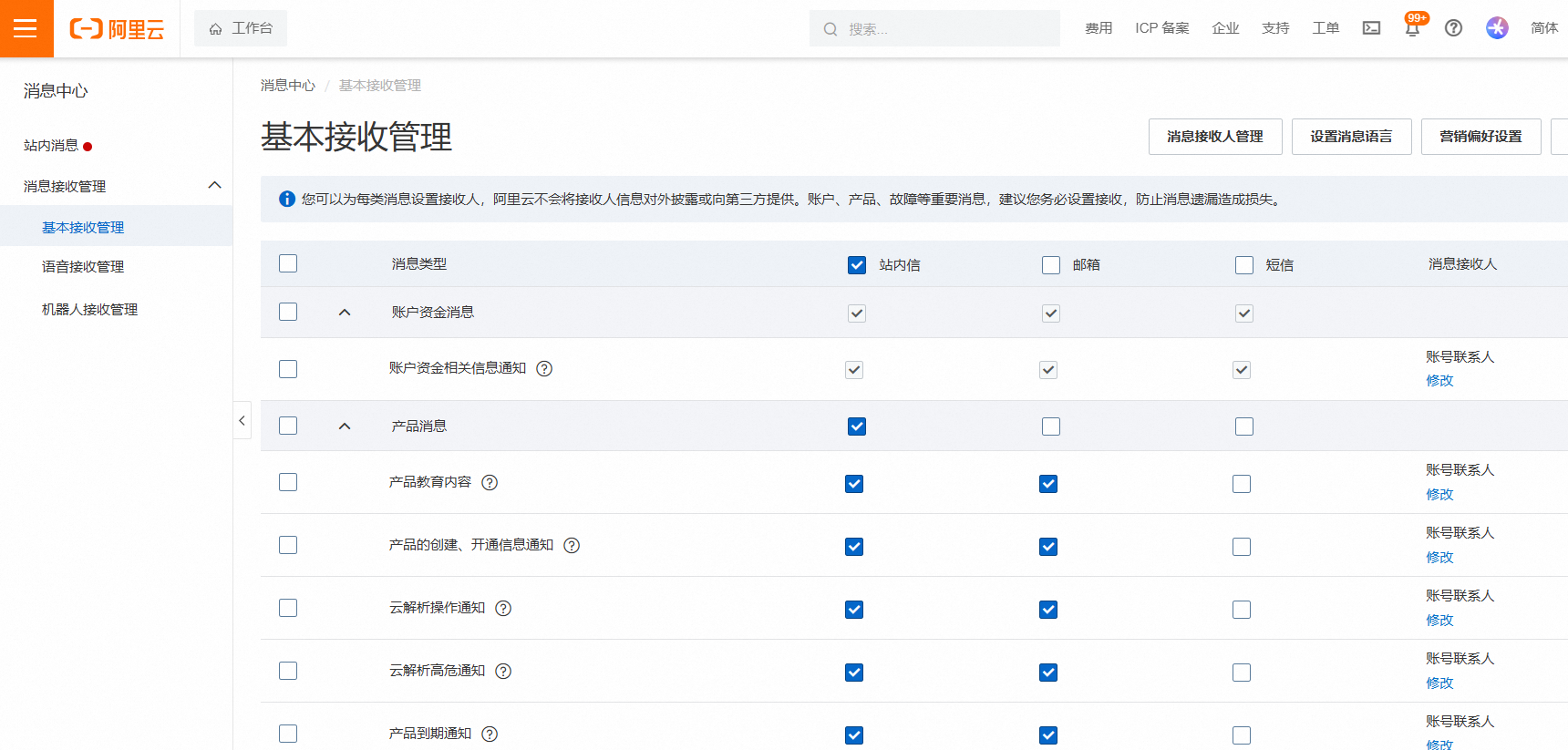Click the 消息接收人 column header
This screenshot has width=1568, height=750.
coord(1462,264)
